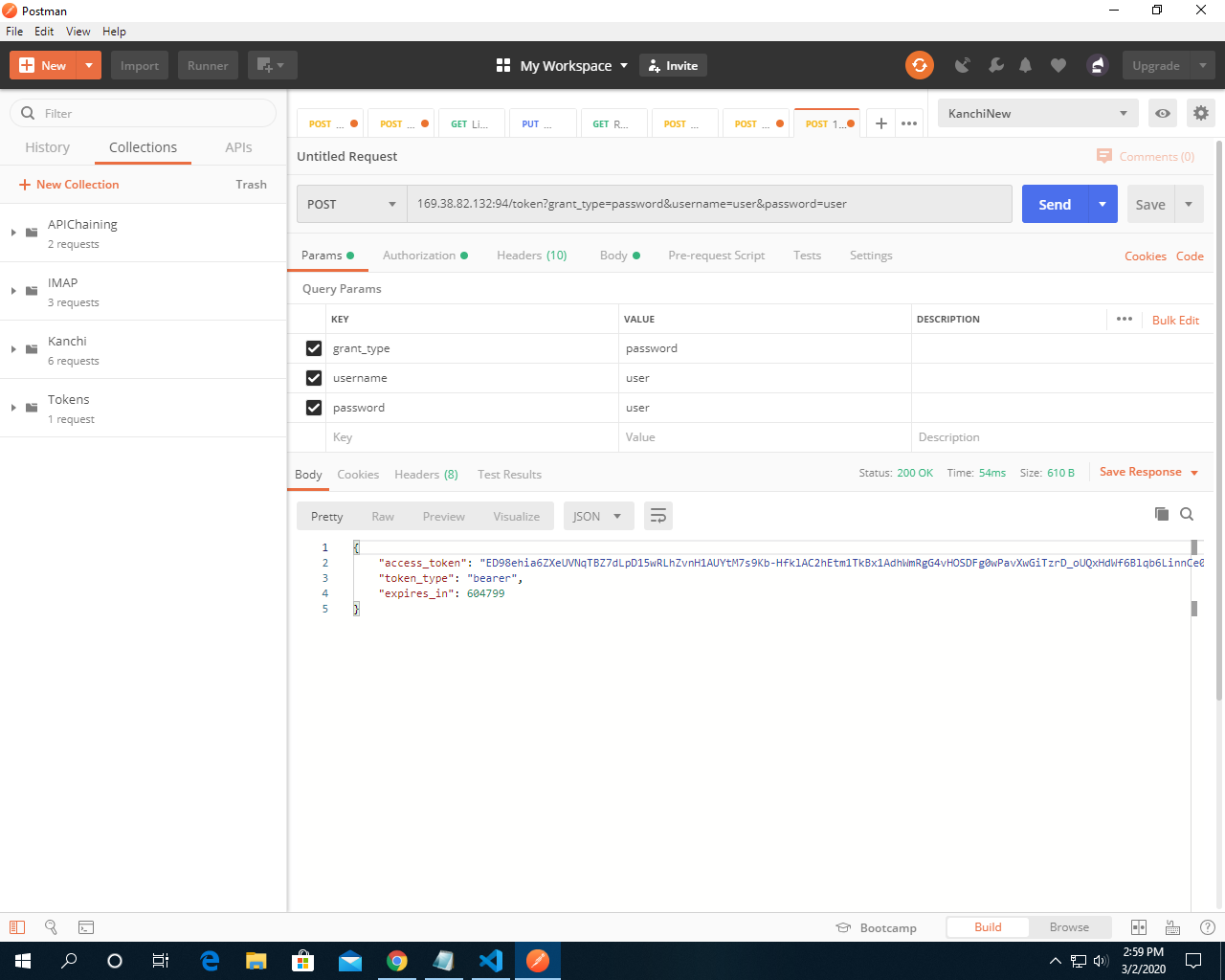Open the interceptor satellite icon

pos(963,65)
